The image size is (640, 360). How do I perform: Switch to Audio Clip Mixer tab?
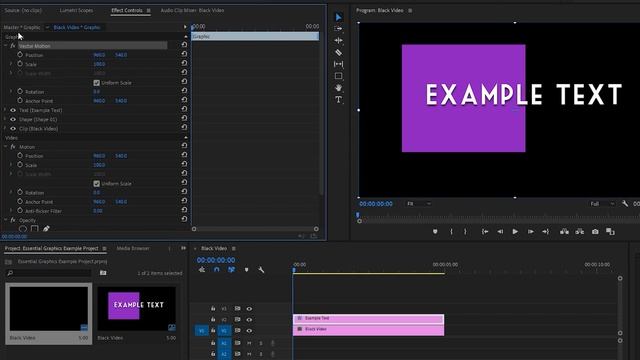click(192, 10)
